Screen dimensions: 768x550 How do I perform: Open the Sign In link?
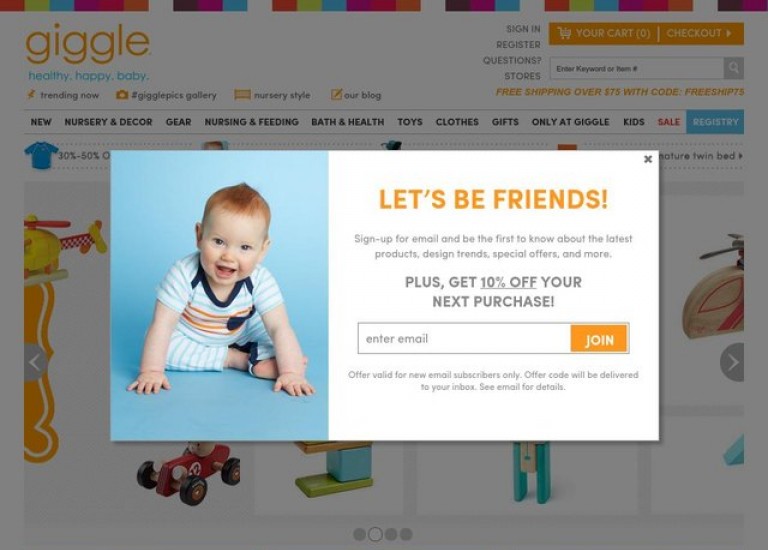click(523, 29)
